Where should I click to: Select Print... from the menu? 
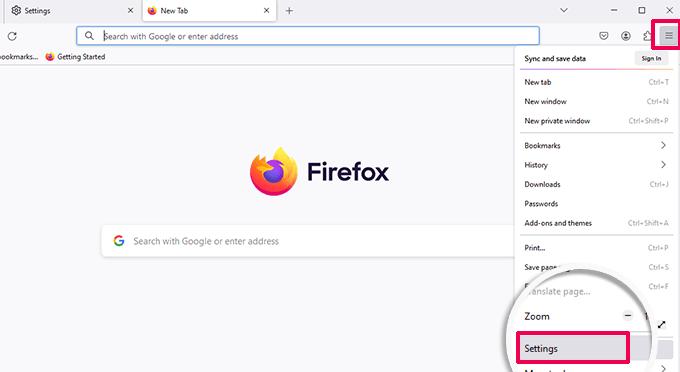coord(596,248)
